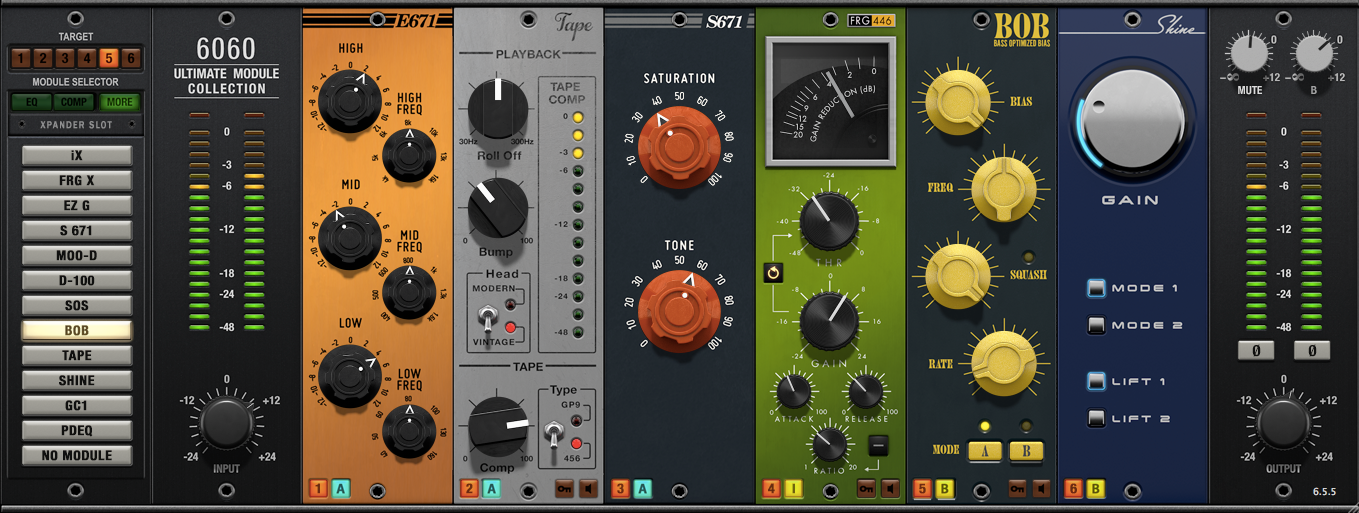Select target slot 1
1359x513 pixels.
21,58
